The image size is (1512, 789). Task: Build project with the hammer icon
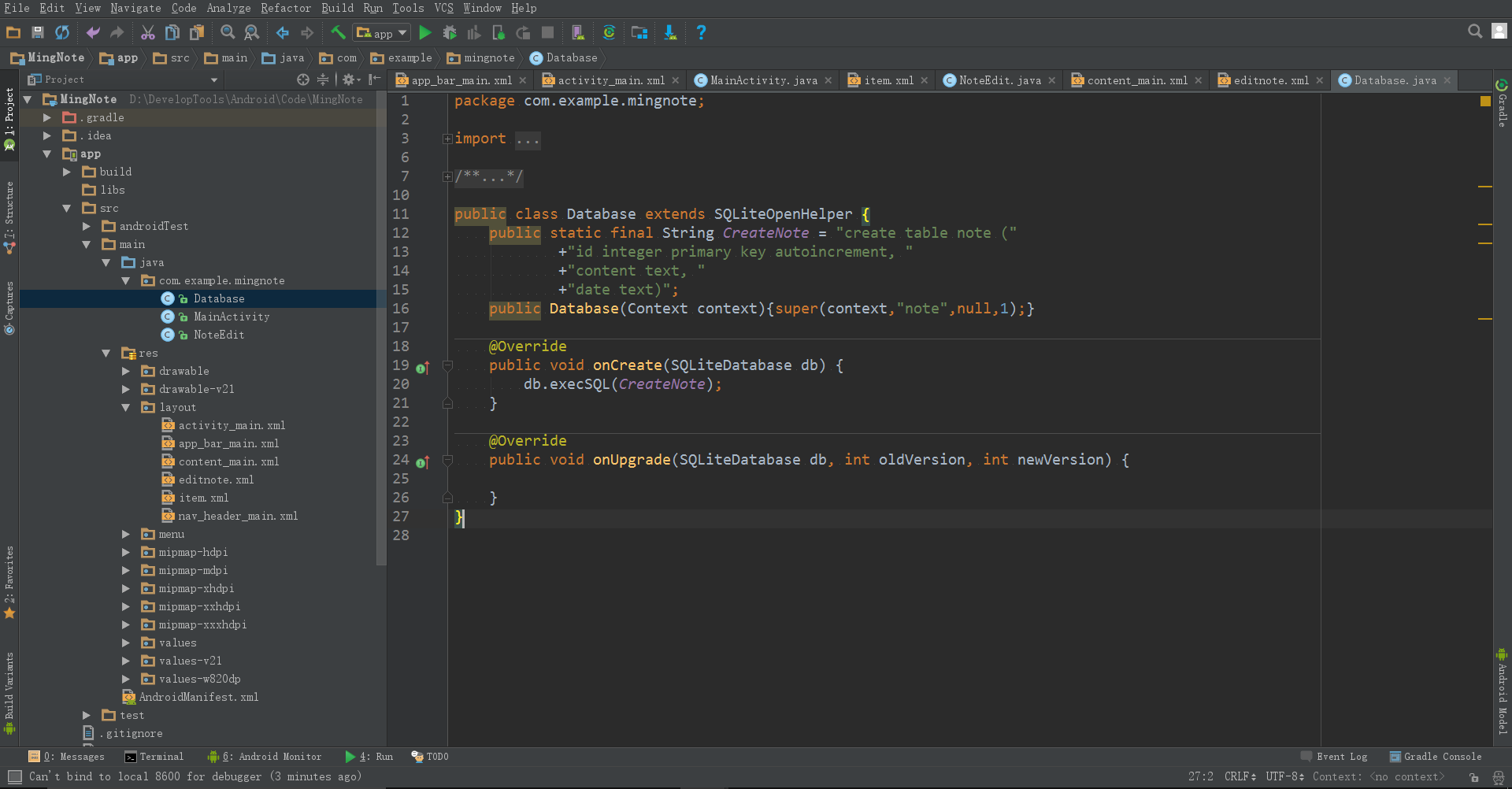coord(338,32)
